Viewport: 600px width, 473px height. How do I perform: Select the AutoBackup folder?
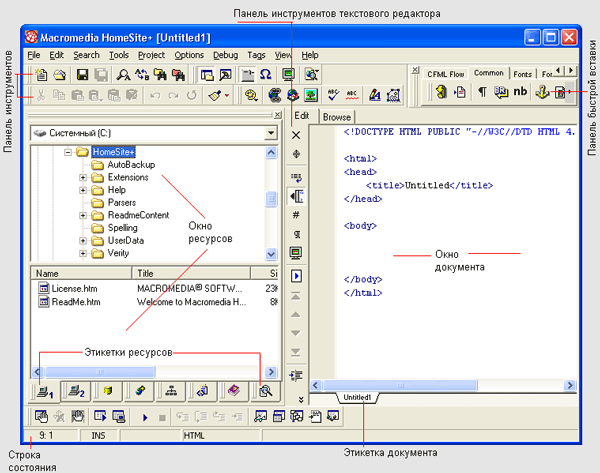tap(131, 165)
